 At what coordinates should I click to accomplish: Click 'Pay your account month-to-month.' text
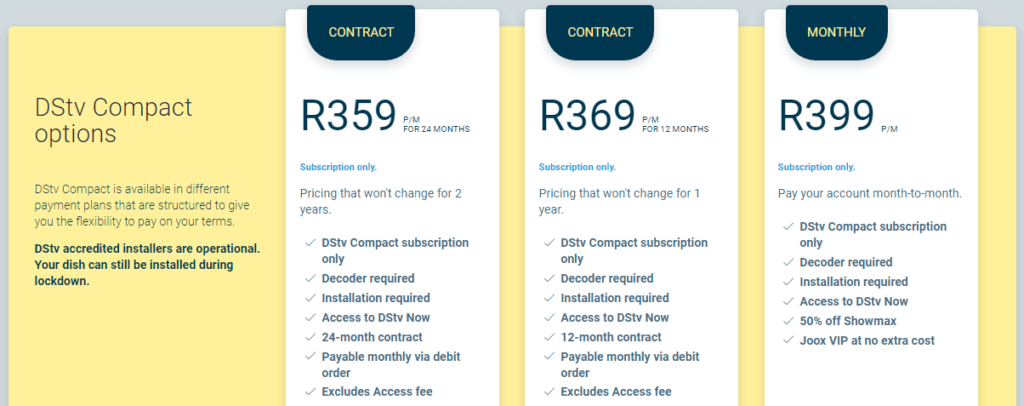point(870,194)
